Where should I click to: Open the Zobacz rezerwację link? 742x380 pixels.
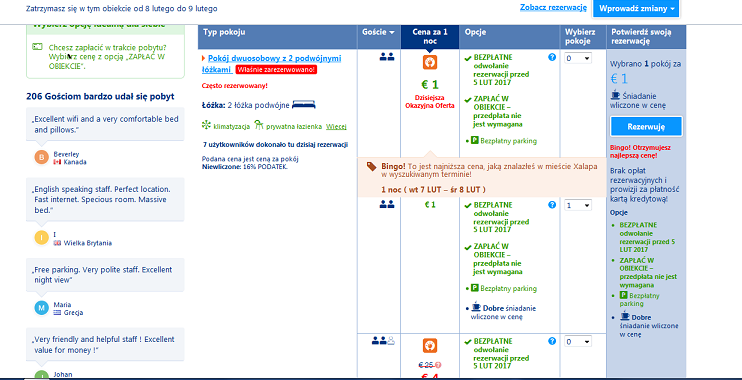pyautogui.click(x=553, y=8)
